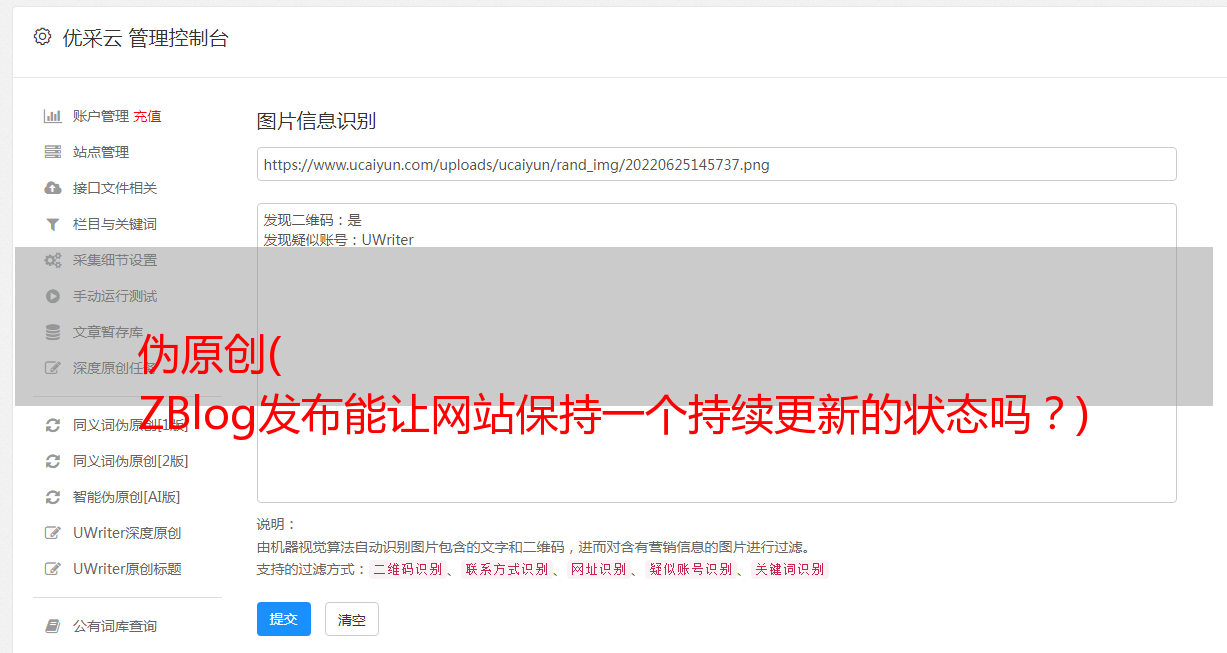Open 智能伪原创[AI版] menu item

(127, 497)
